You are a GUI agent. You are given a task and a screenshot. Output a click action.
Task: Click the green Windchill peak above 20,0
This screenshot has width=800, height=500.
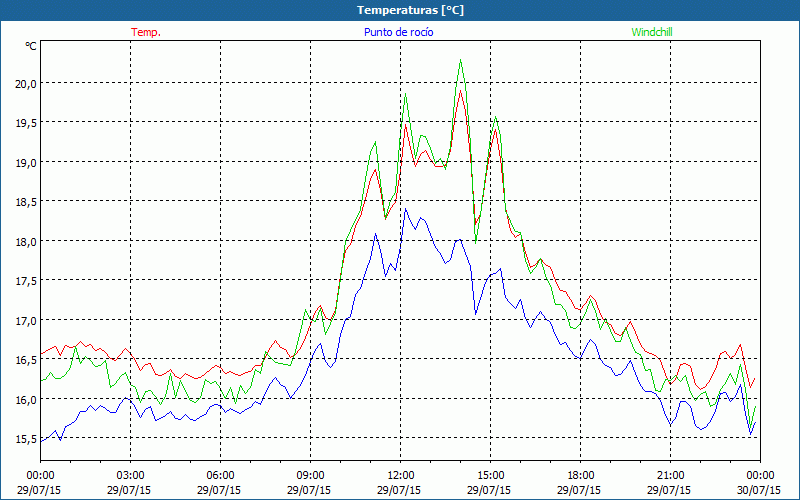[x=461, y=60]
